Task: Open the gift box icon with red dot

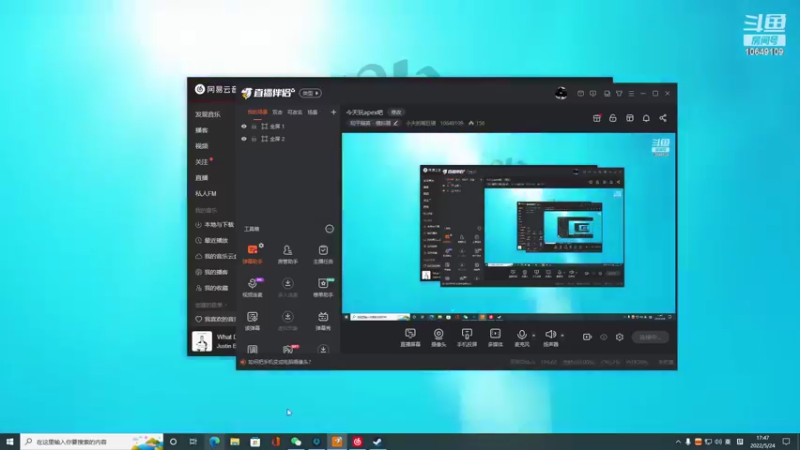Action: click(x=596, y=118)
